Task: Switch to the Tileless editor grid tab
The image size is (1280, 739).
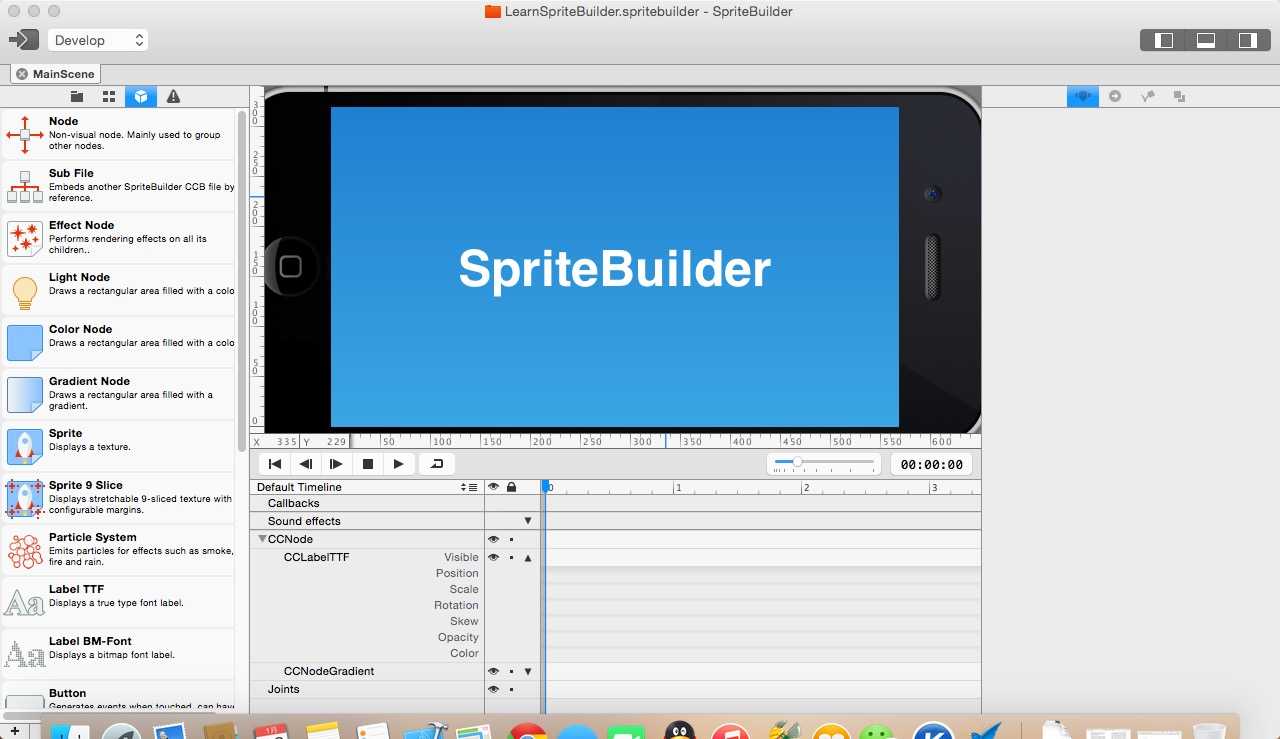Action: click(109, 96)
